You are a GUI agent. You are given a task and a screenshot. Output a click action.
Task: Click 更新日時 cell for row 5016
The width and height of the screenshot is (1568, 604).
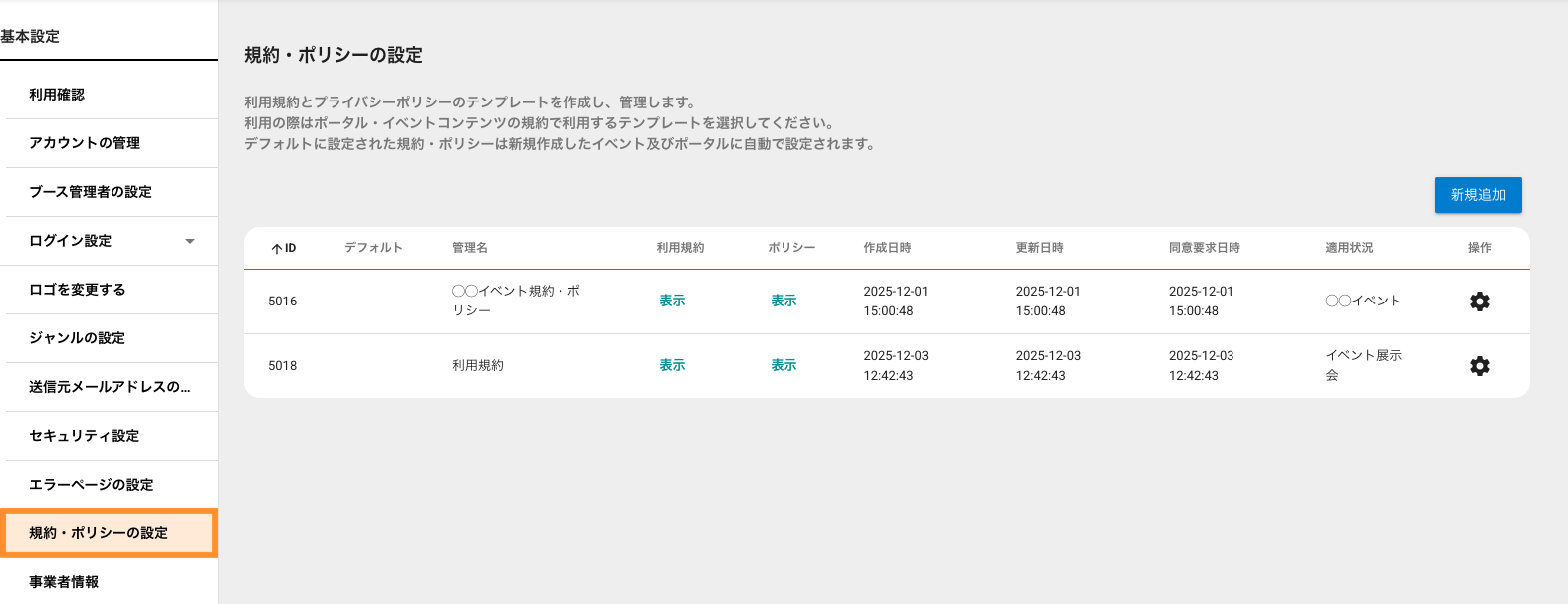tap(1048, 302)
